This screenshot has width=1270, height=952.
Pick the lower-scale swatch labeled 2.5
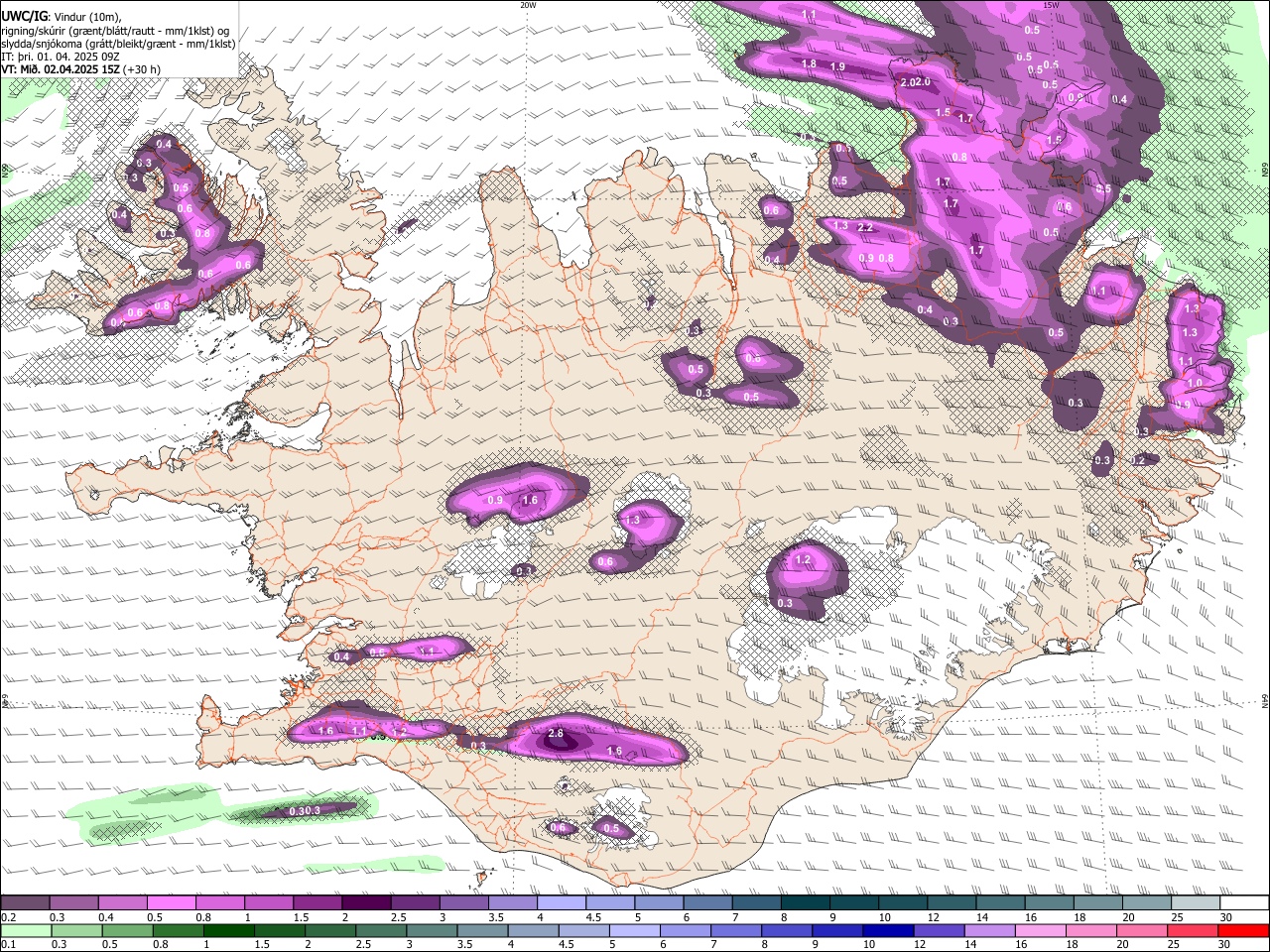pyautogui.click(x=381, y=930)
